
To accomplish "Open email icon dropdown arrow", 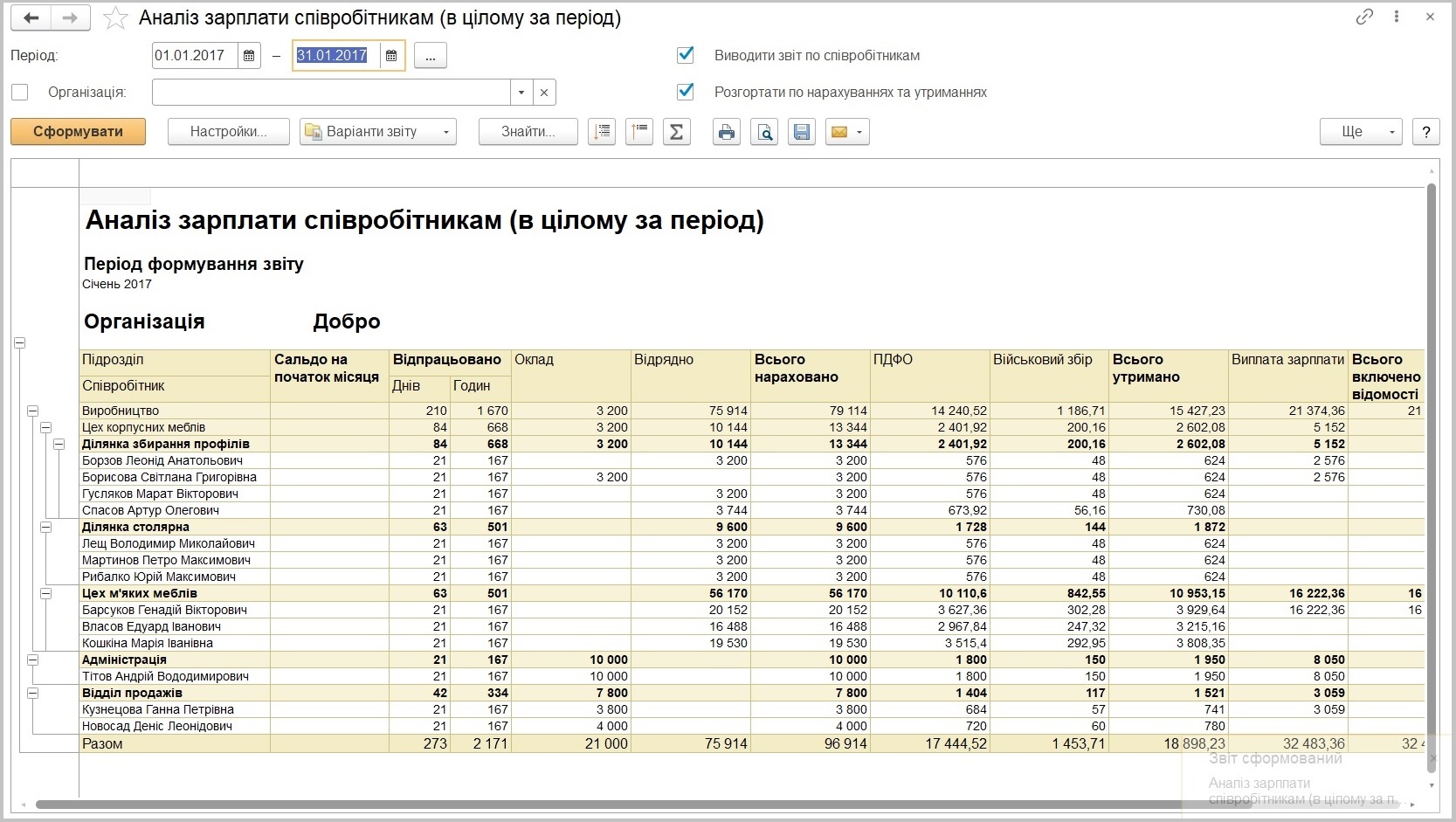I will pos(860,132).
